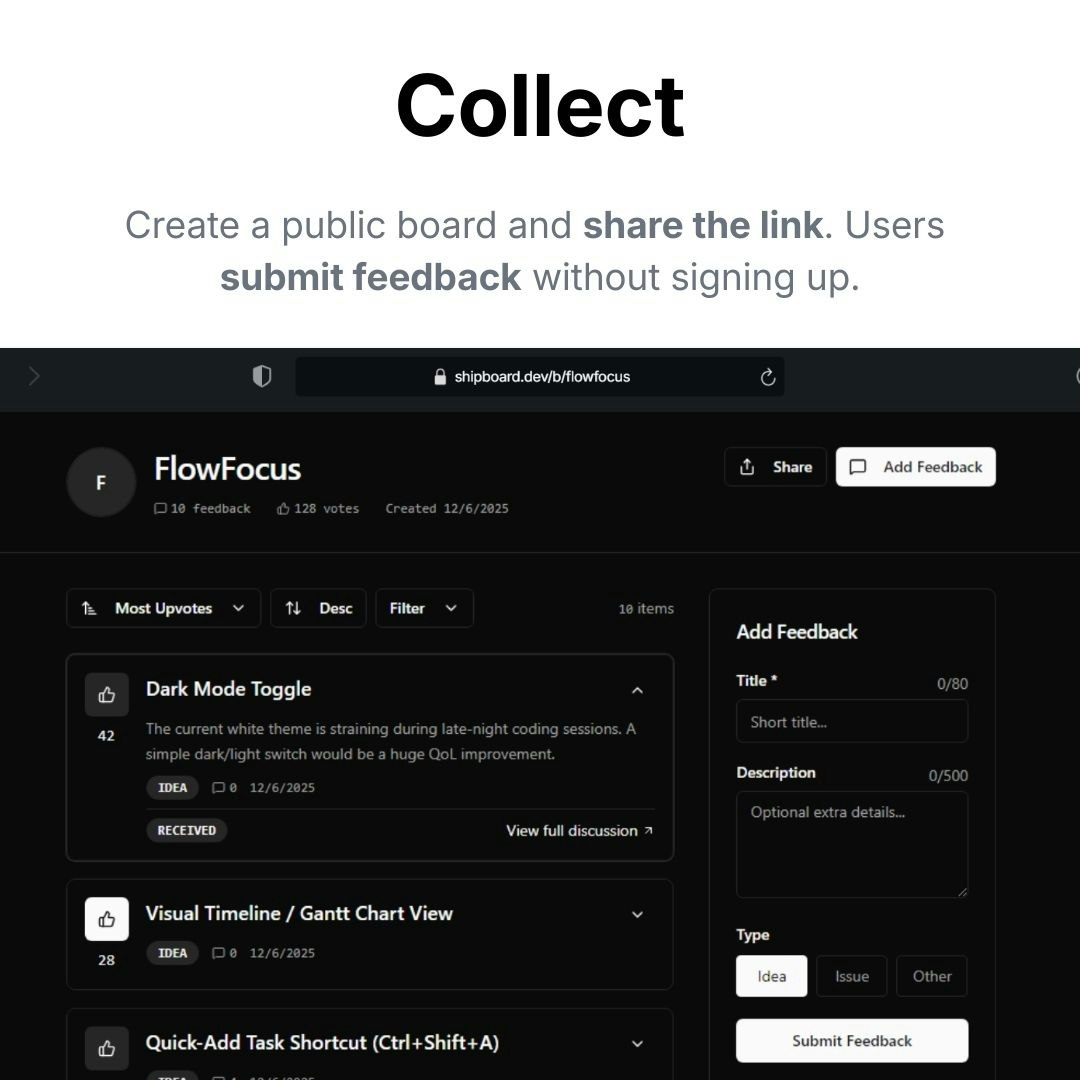1080x1080 pixels.
Task: Reload the shipboard.dev page
Action: [767, 377]
